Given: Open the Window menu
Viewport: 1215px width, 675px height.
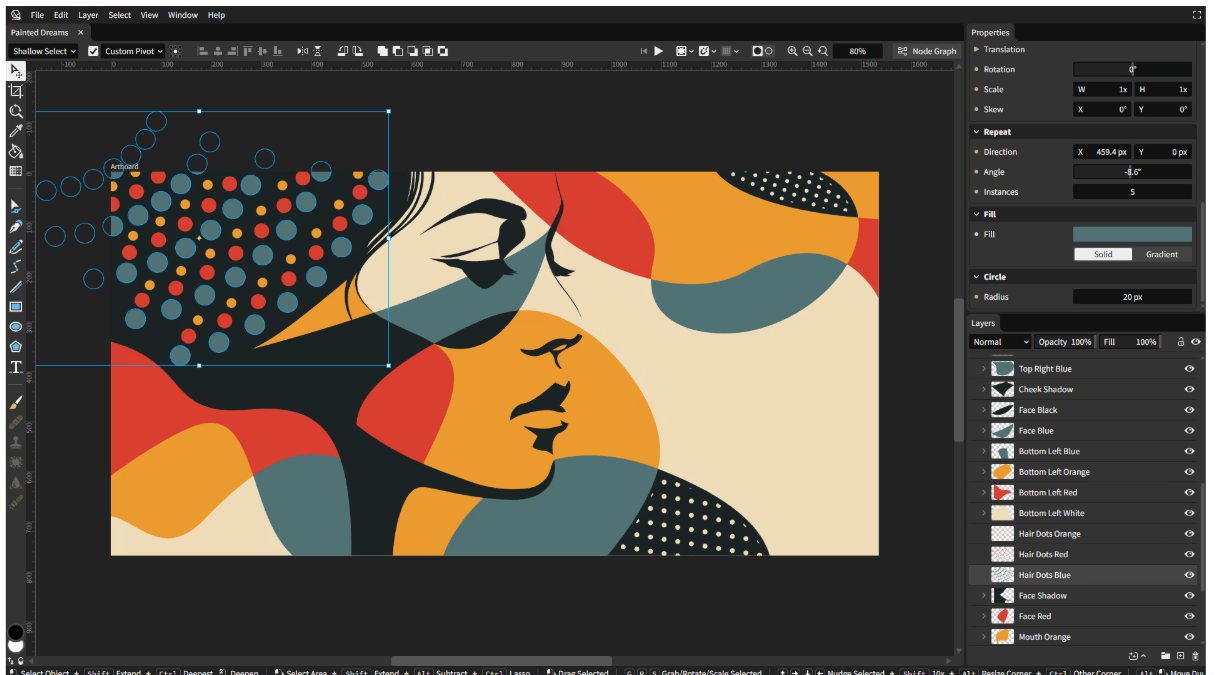Looking at the screenshot, I should pyautogui.click(x=183, y=15).
